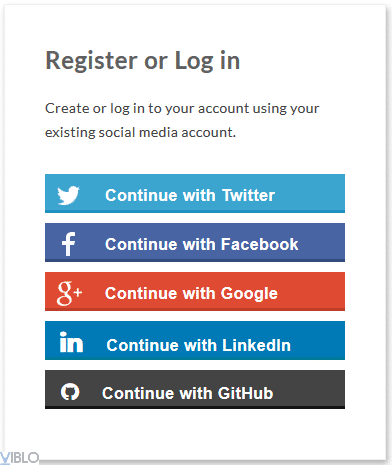Click the Create or log in description text
The width and height of the screenshot is (392, 465).
[x=182, y=109]
